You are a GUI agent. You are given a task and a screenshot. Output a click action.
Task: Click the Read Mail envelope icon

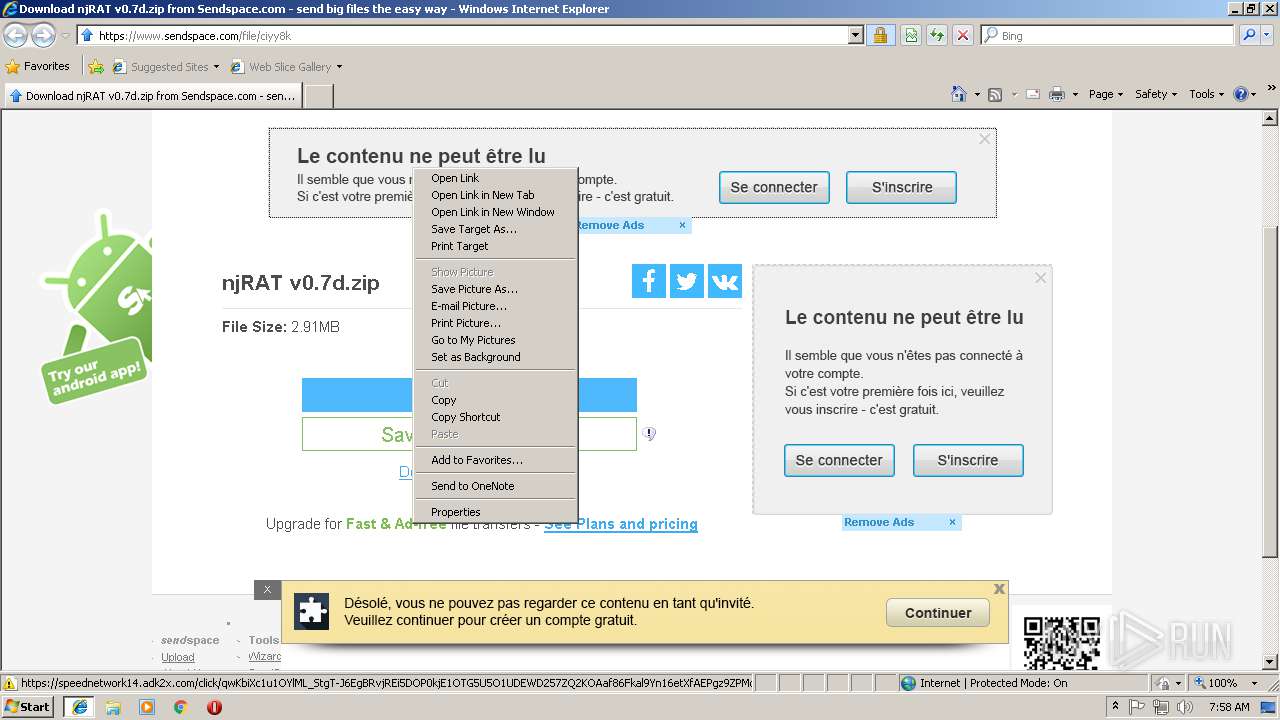[x=1032, y=94]
